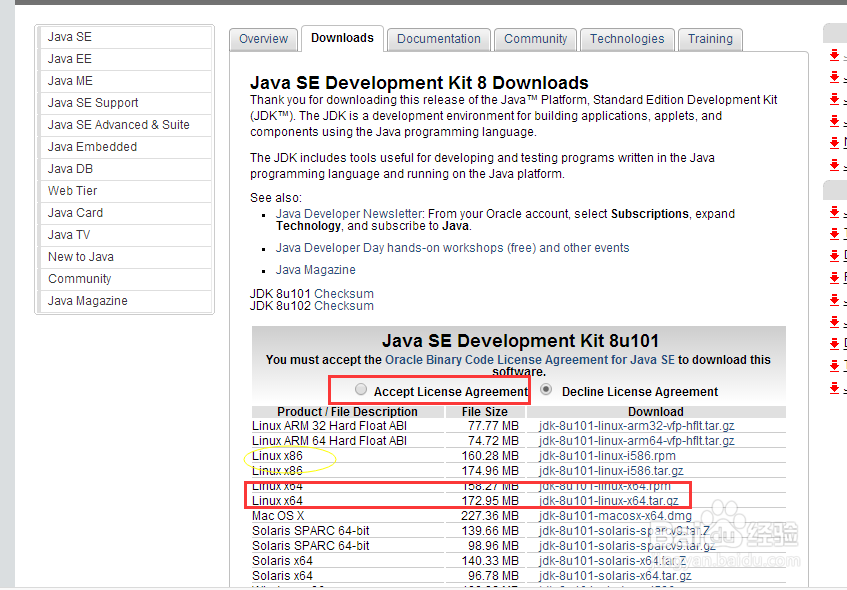Select New to Java in the sidebar
Screen dimensions: 847x590
(80, 256)
